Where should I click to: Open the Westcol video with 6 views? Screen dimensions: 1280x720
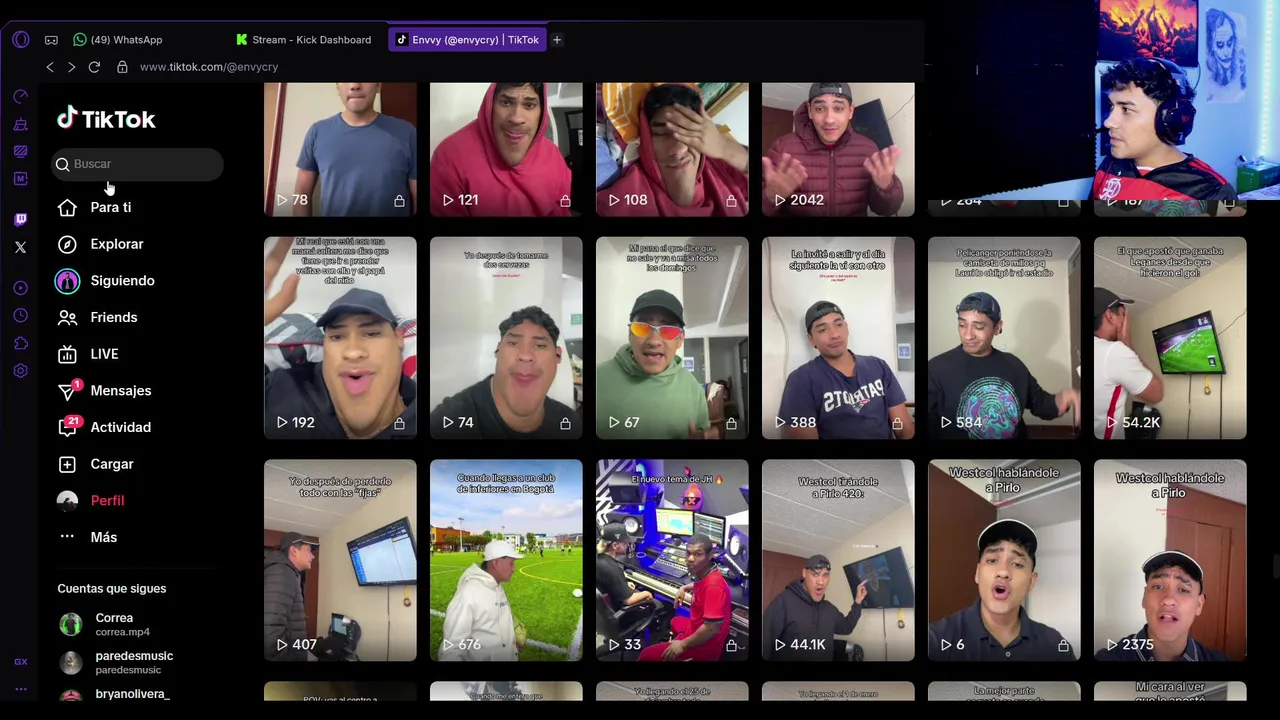click(x=1004, y=560)
